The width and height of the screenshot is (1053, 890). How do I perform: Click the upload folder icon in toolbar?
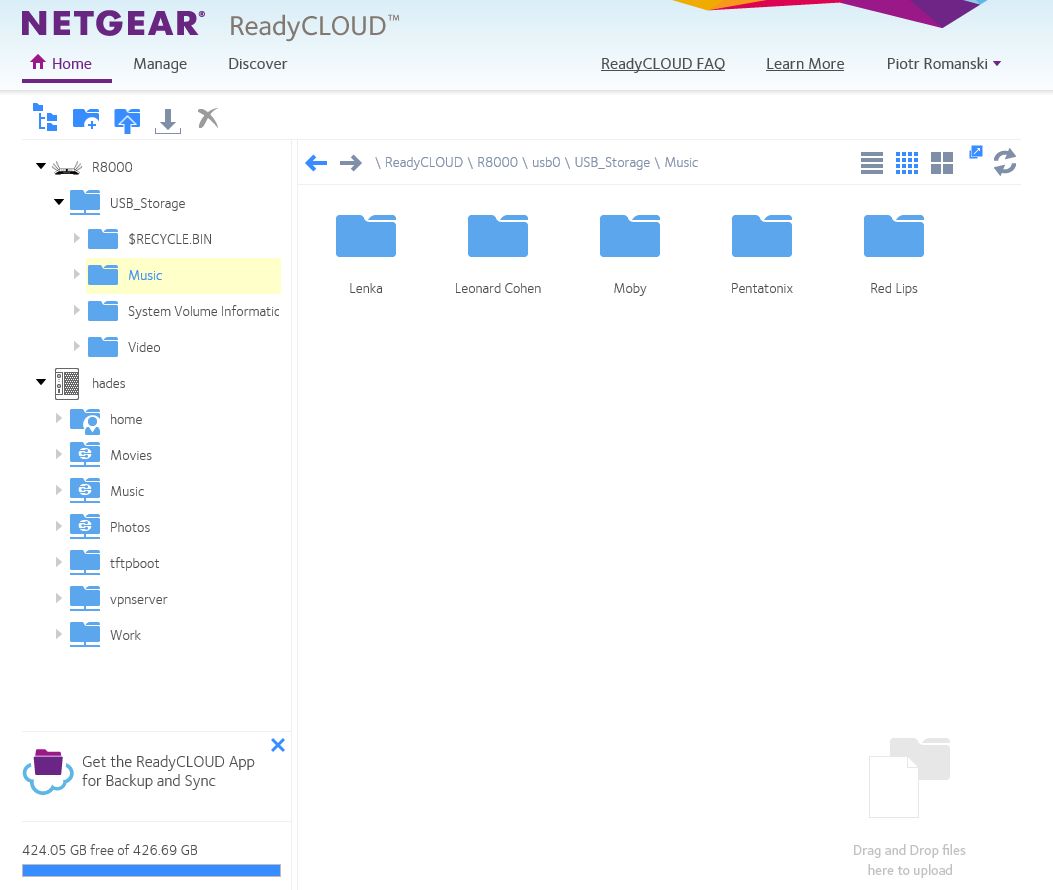coord(127,120)
